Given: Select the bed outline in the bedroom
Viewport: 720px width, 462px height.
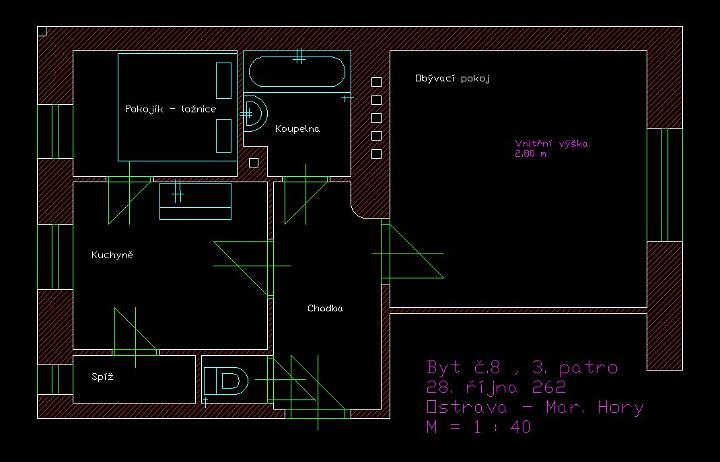Looking at the screenshot, I should tap(177, 107).
